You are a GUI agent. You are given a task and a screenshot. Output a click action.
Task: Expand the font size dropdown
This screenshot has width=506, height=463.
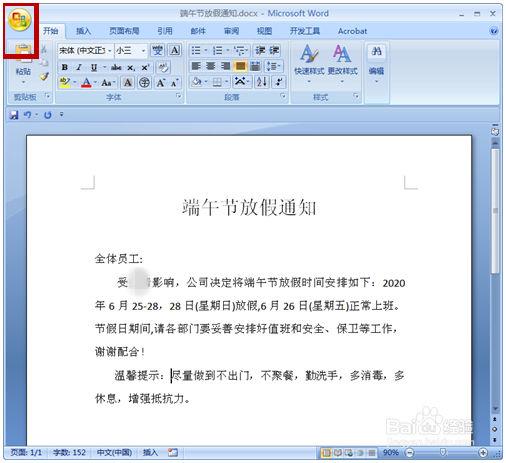coord(143,51)
